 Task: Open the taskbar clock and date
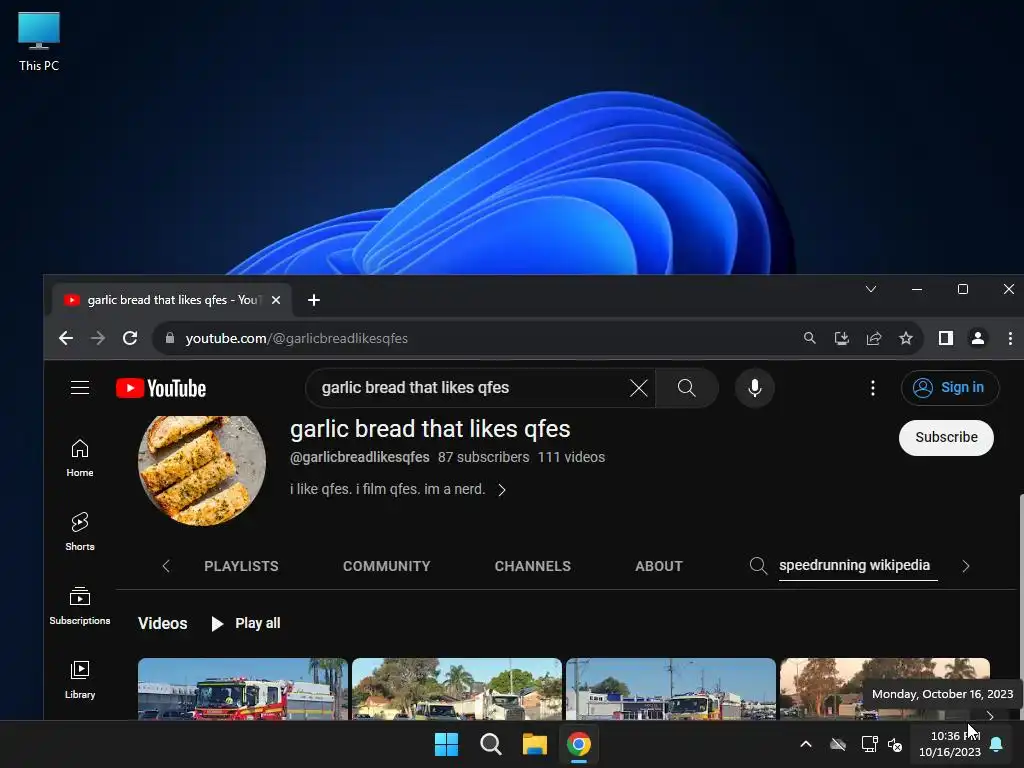pyautogui.click(x=950, y=744)
